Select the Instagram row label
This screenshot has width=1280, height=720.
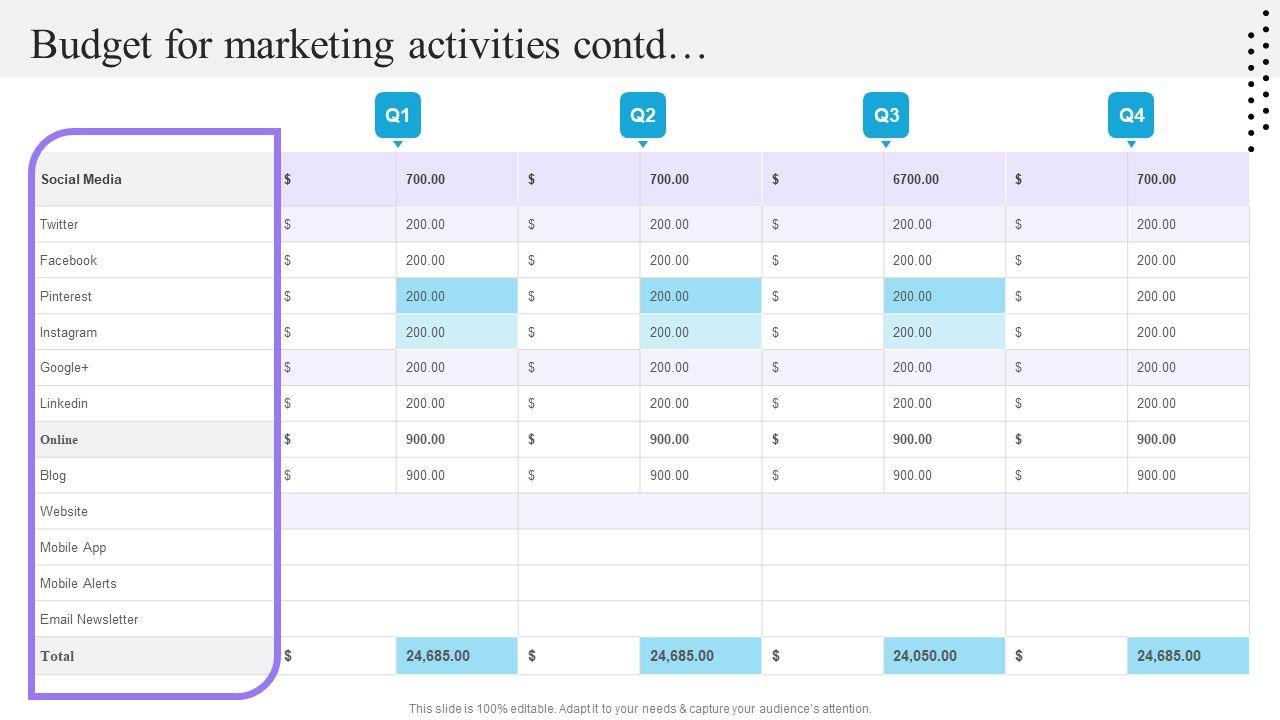[x=68, y=332]
